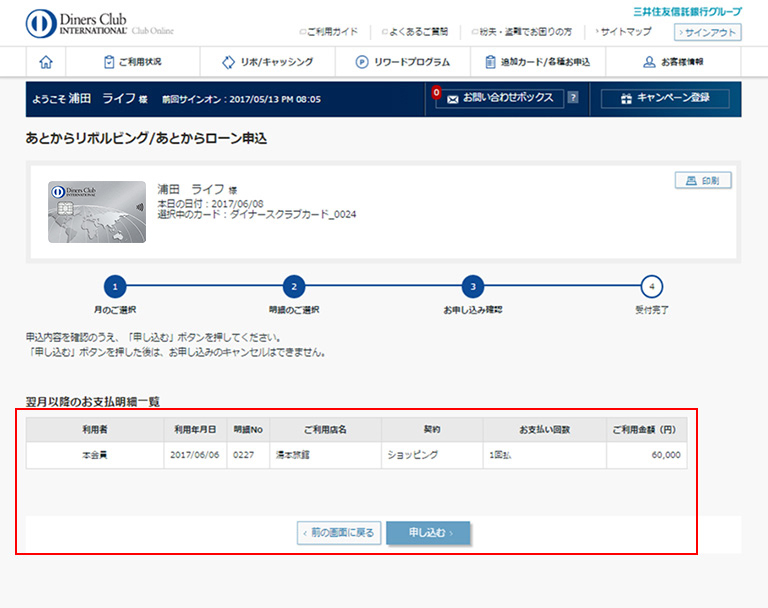
Task: Open the お問い合わせボックス inbox
Action: pos(500,98)
